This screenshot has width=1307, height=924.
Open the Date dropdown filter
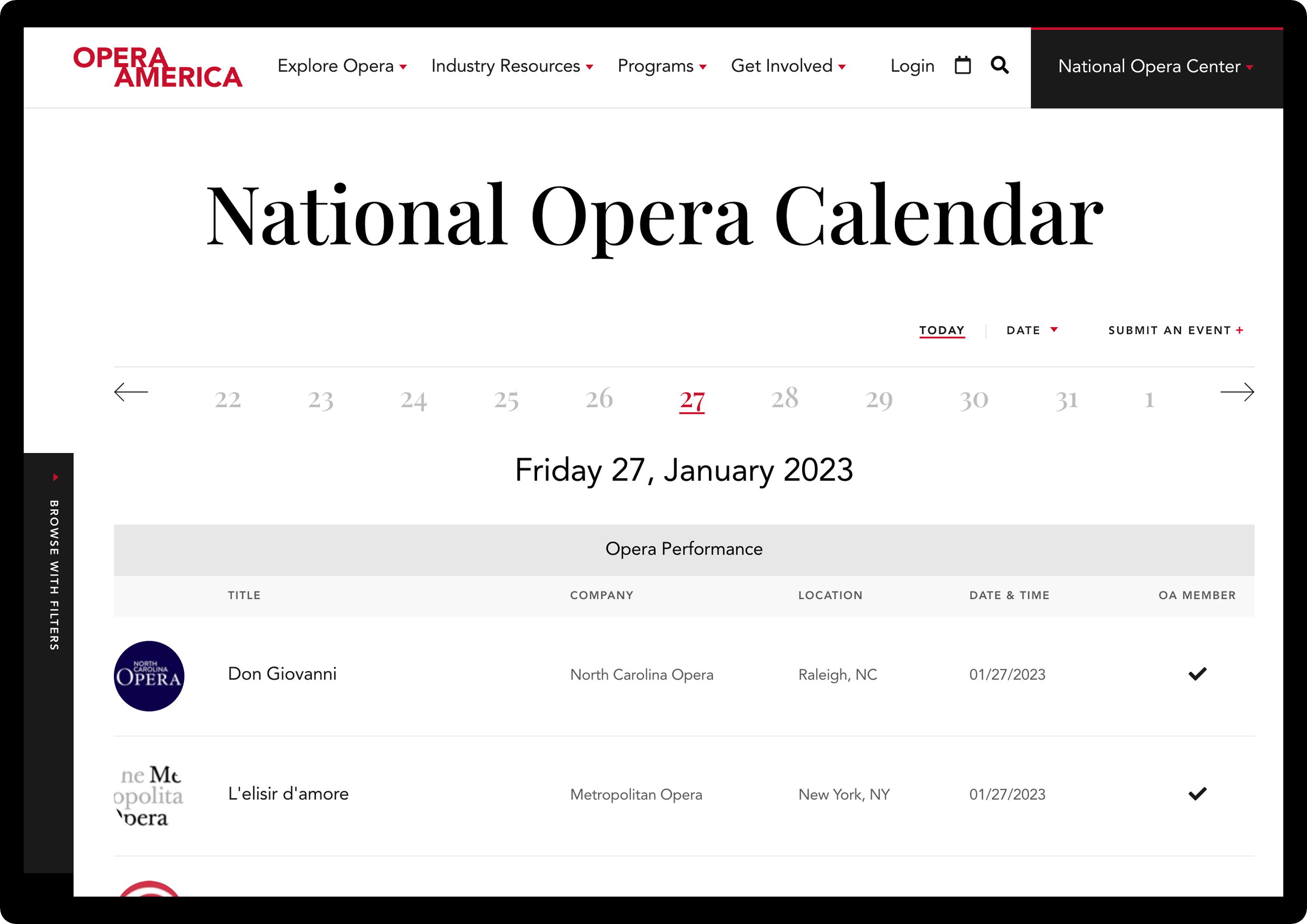1031,330
